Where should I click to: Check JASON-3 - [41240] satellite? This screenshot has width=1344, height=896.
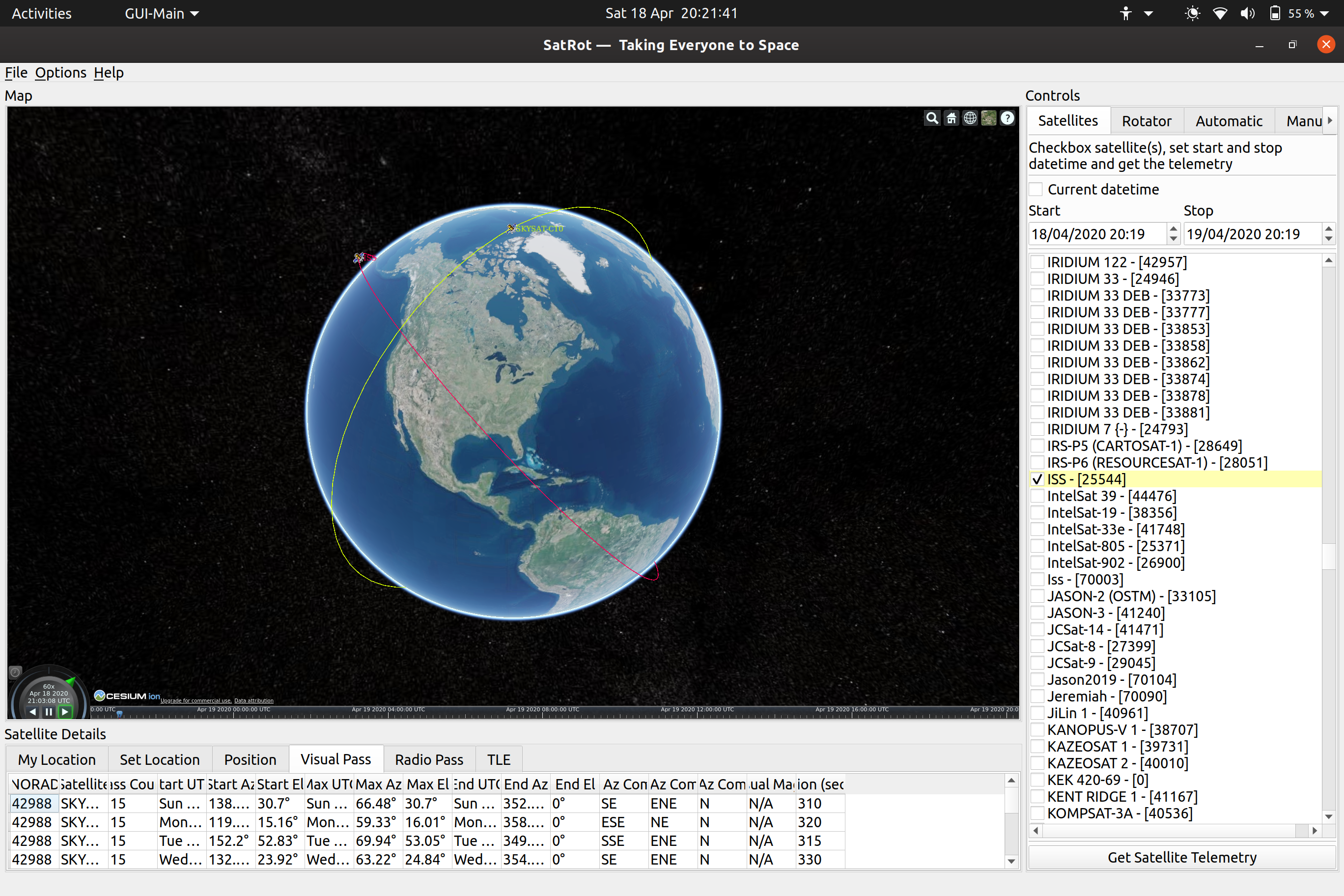(1037, 613)
